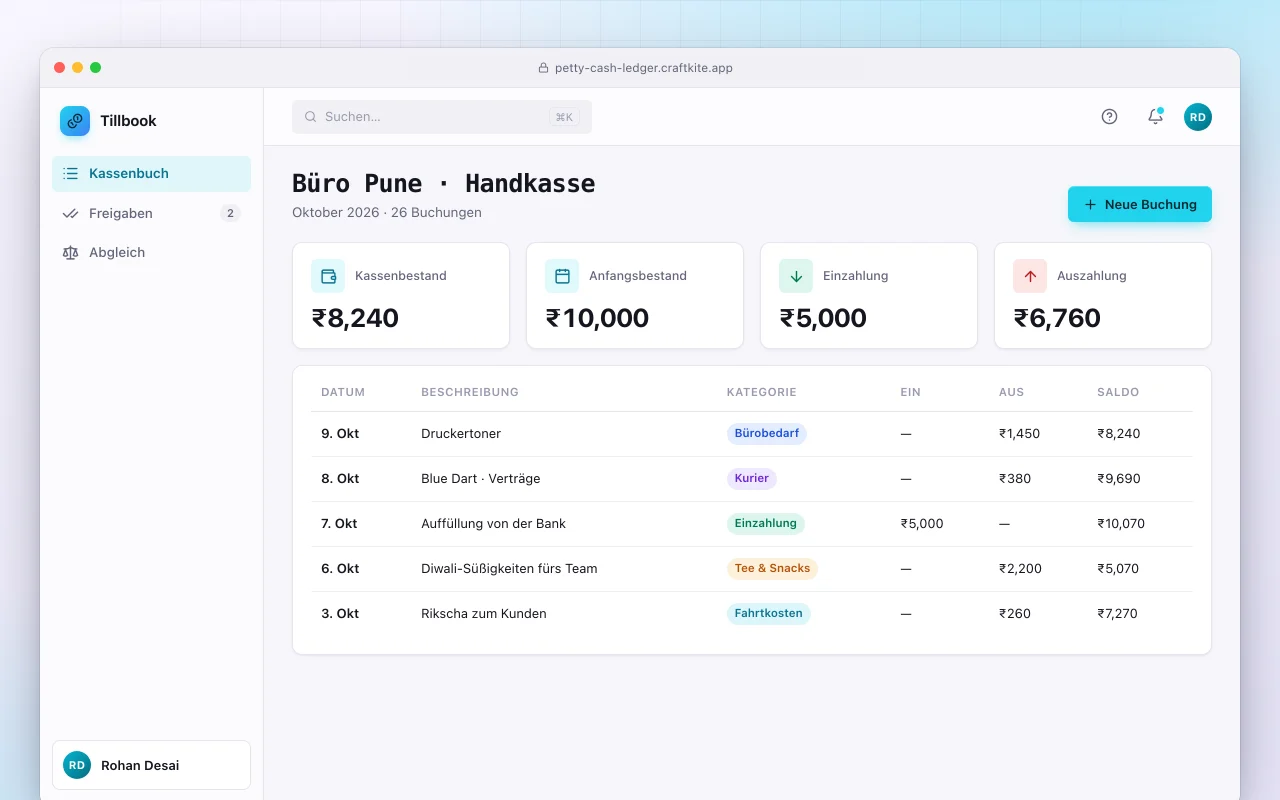Click the magnifier icon in search bar
The height and width of the screenshot is (800, 1280).
pyautogui.click(x=311, y=117)
